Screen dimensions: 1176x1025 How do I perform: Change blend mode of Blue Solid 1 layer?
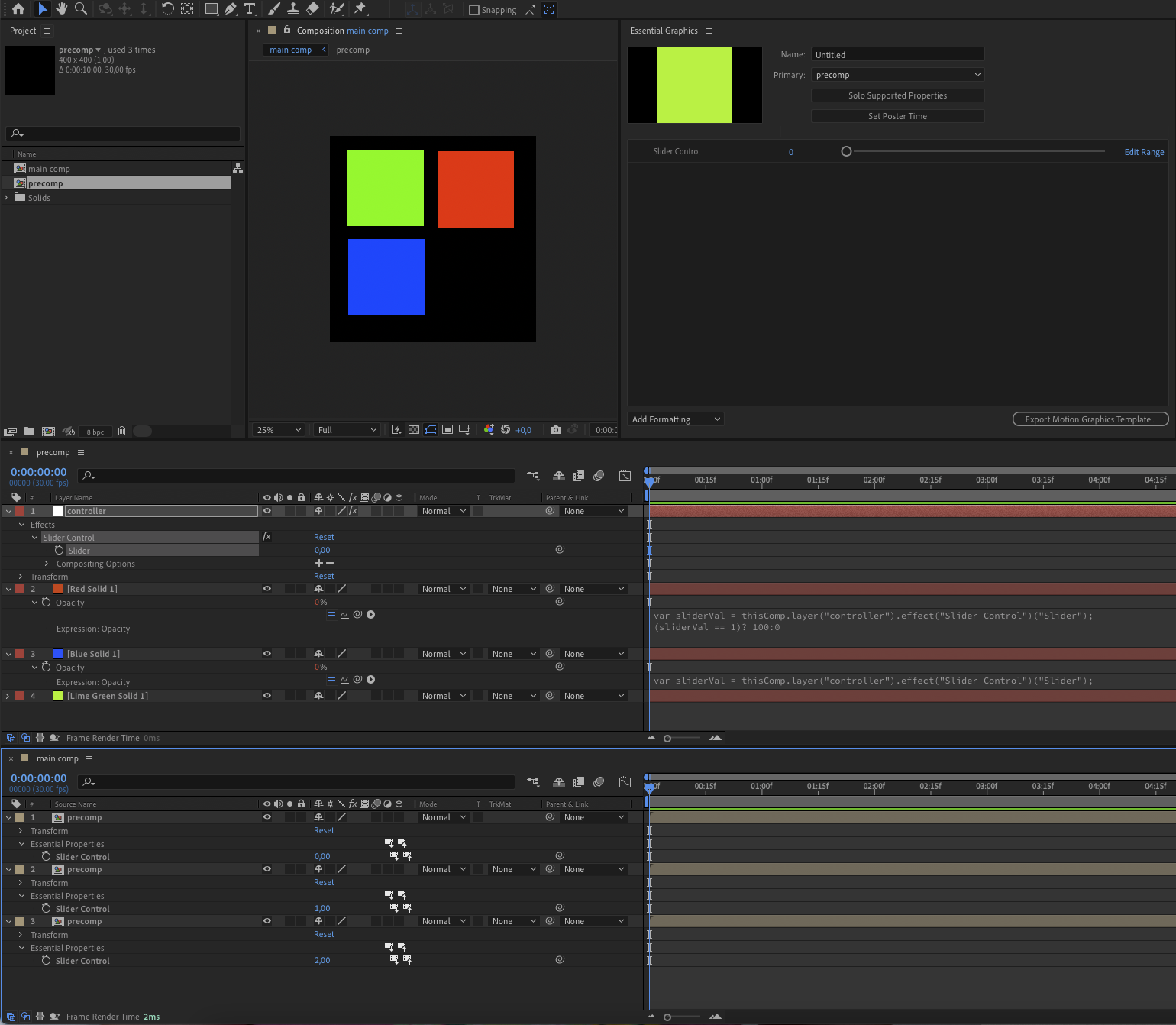click(x=443, y=653)
